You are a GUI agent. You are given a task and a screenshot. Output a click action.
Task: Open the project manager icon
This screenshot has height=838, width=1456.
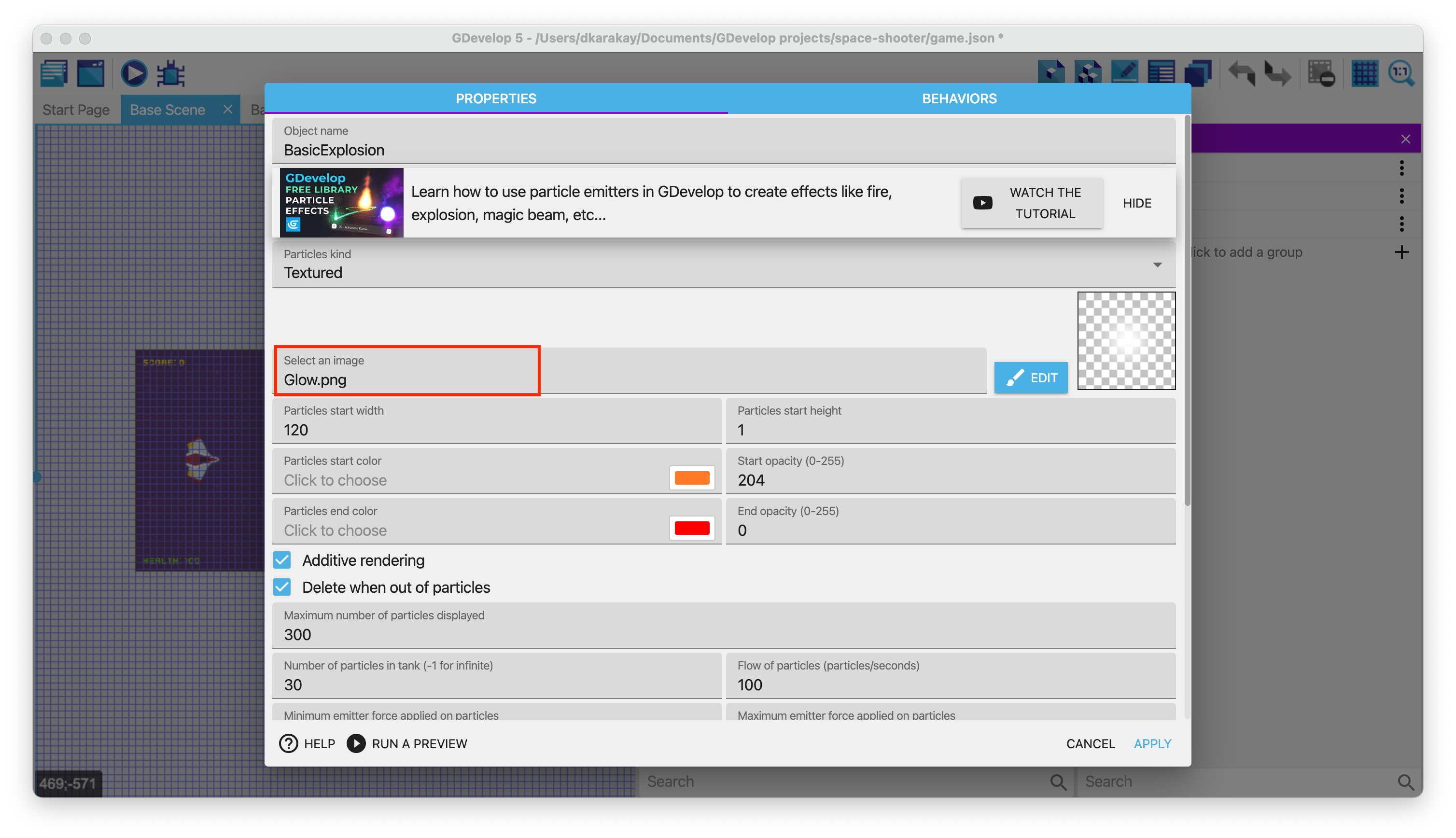(x=54, y=74)
